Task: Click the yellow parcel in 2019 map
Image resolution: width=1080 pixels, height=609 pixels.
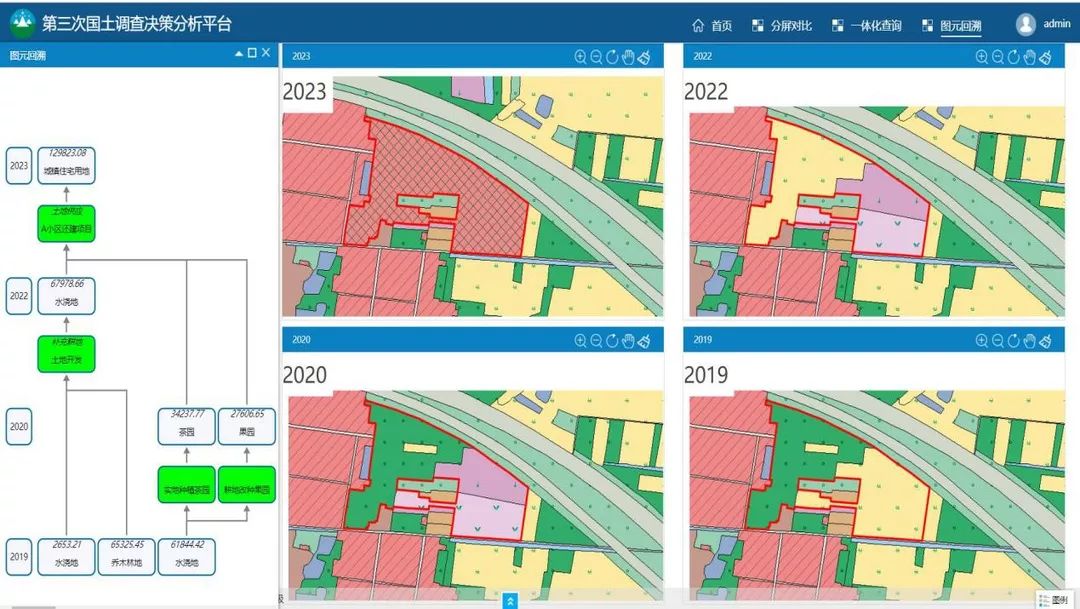Action: tap(892, 493)
